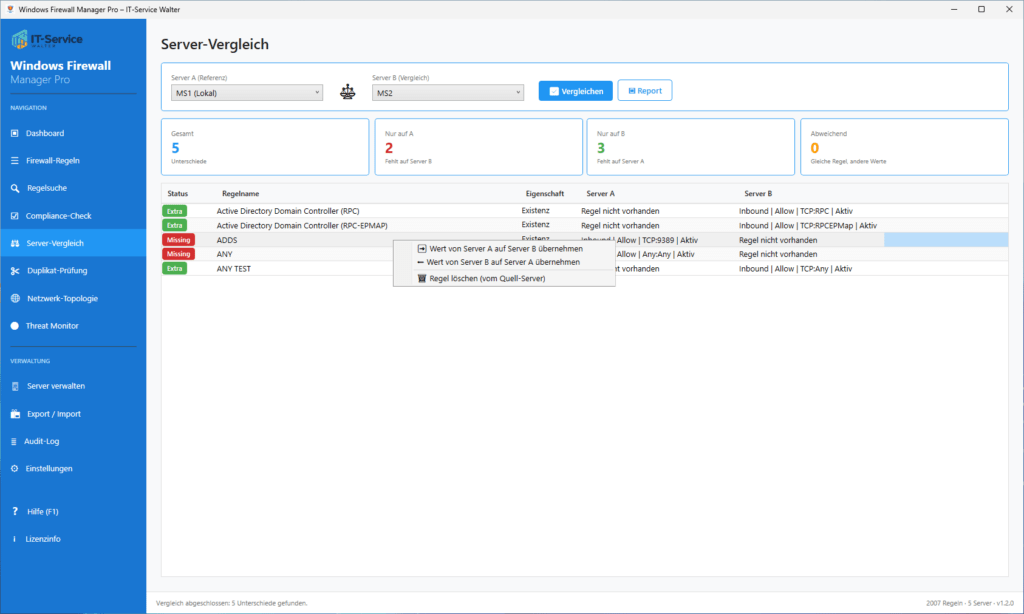Click the Vergleichen button
Image resolution: width=1024 pixels, height=614 pixels.
[575, 90]
